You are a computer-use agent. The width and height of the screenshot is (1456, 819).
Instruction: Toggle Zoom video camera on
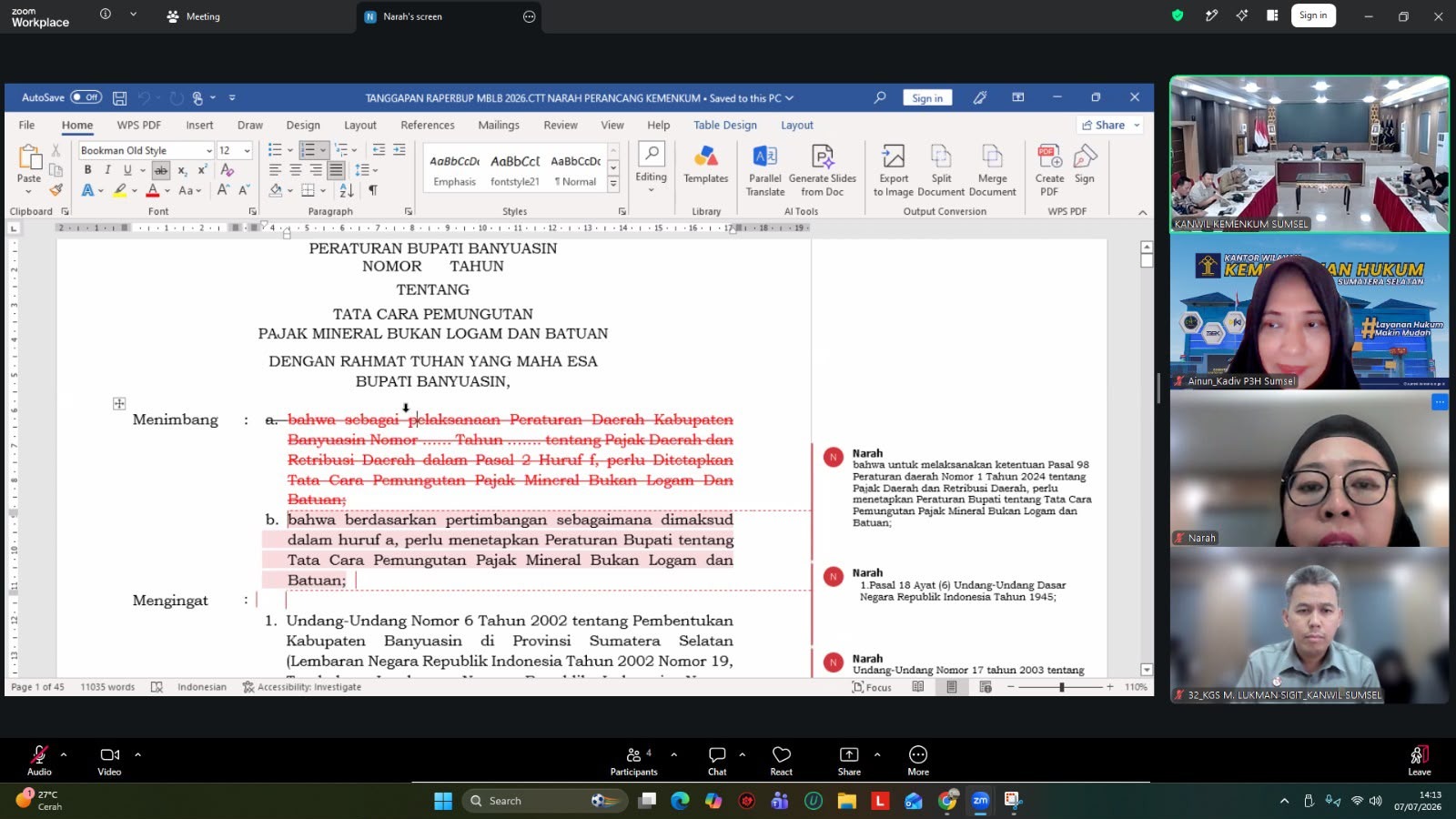(109, 761)
